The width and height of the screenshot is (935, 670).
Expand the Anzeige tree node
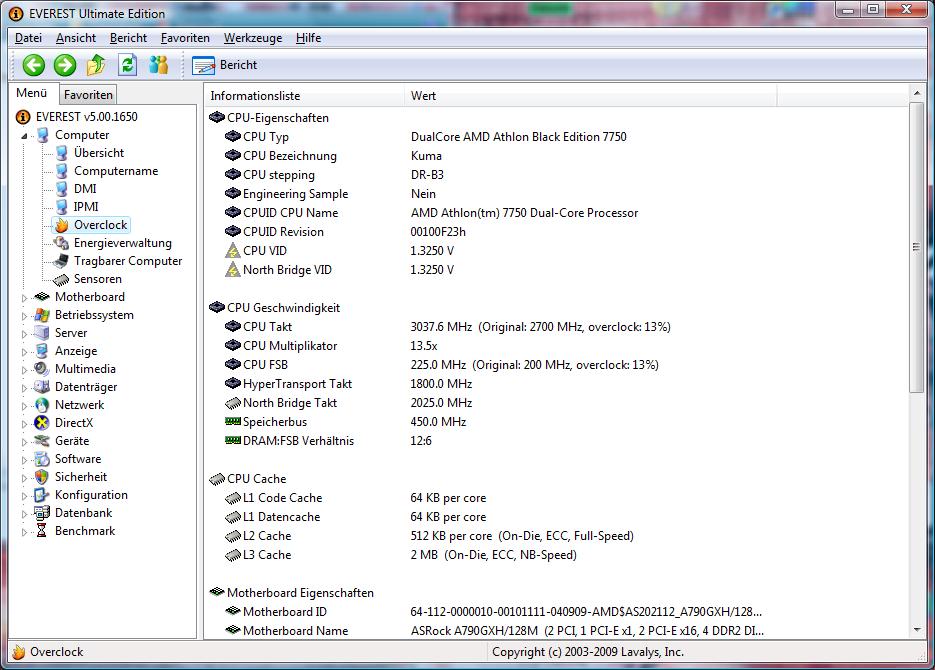click(x=24, y=352)
